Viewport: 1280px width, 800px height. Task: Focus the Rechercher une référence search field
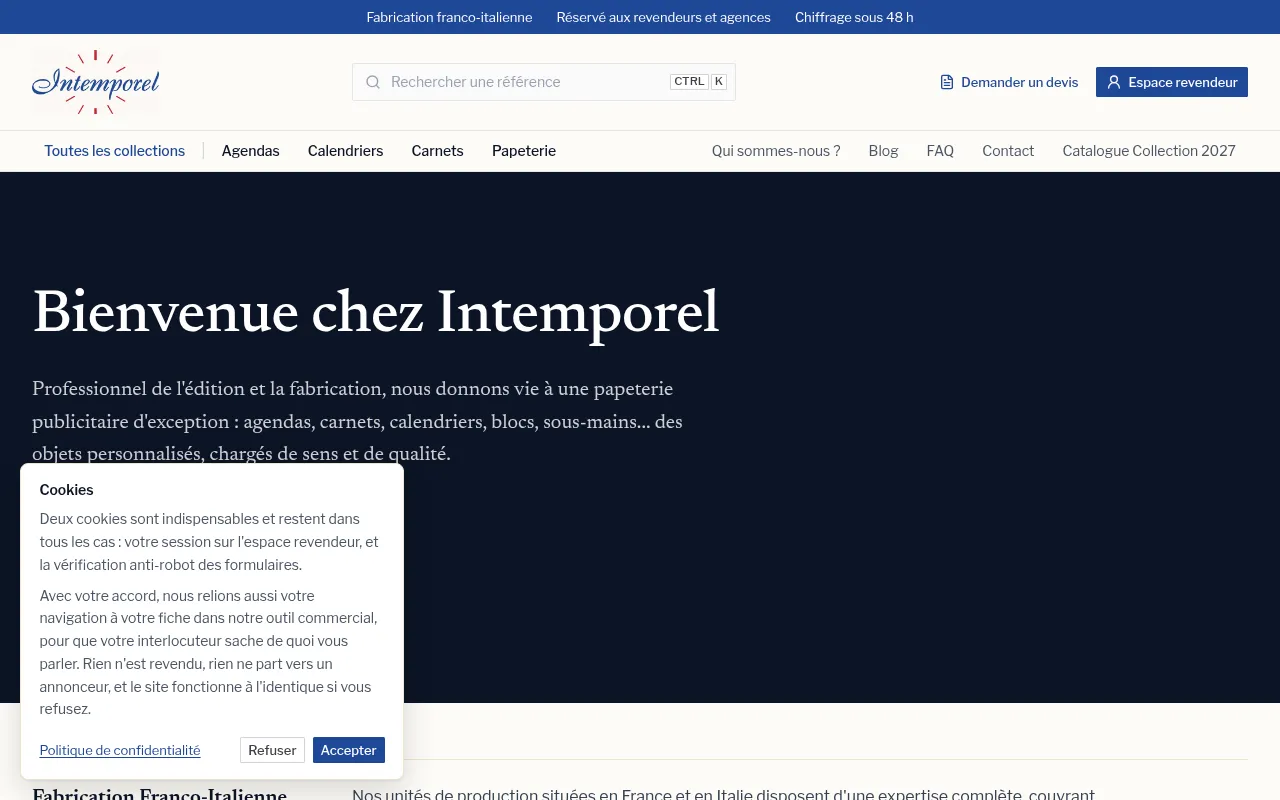544,82
